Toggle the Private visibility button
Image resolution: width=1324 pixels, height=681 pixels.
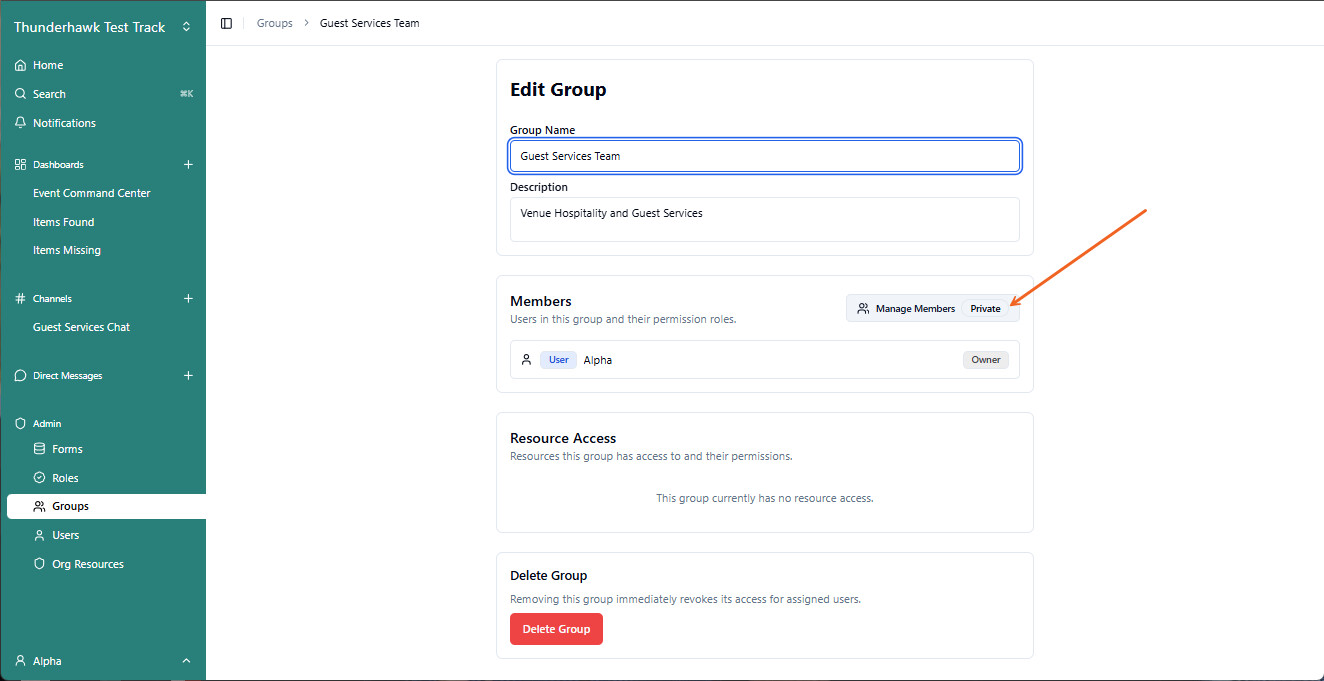(985, 308)
